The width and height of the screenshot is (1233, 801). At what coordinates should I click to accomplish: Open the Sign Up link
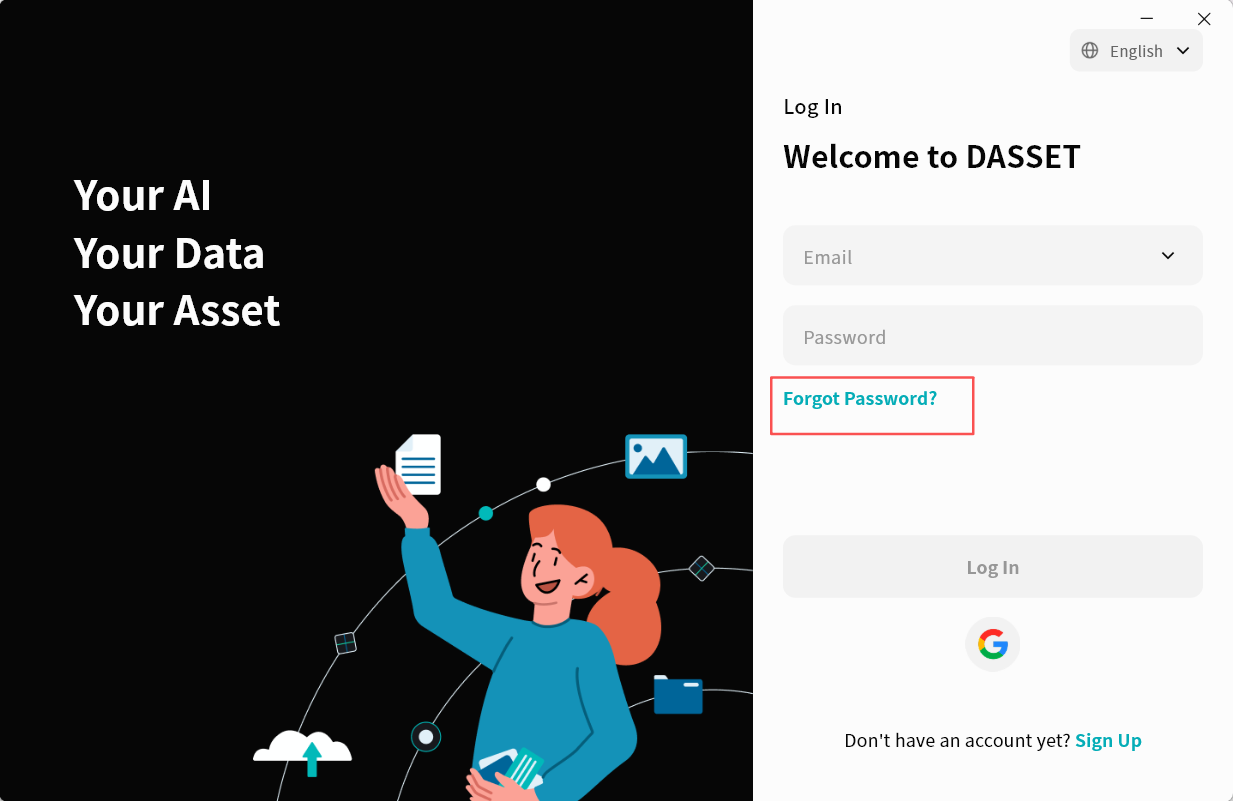point(1108,741)
